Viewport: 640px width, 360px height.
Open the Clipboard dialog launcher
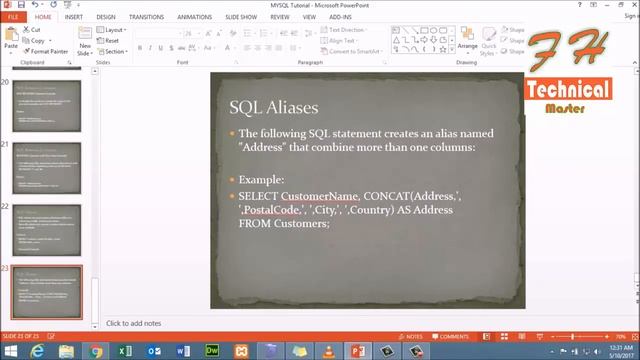69,62
